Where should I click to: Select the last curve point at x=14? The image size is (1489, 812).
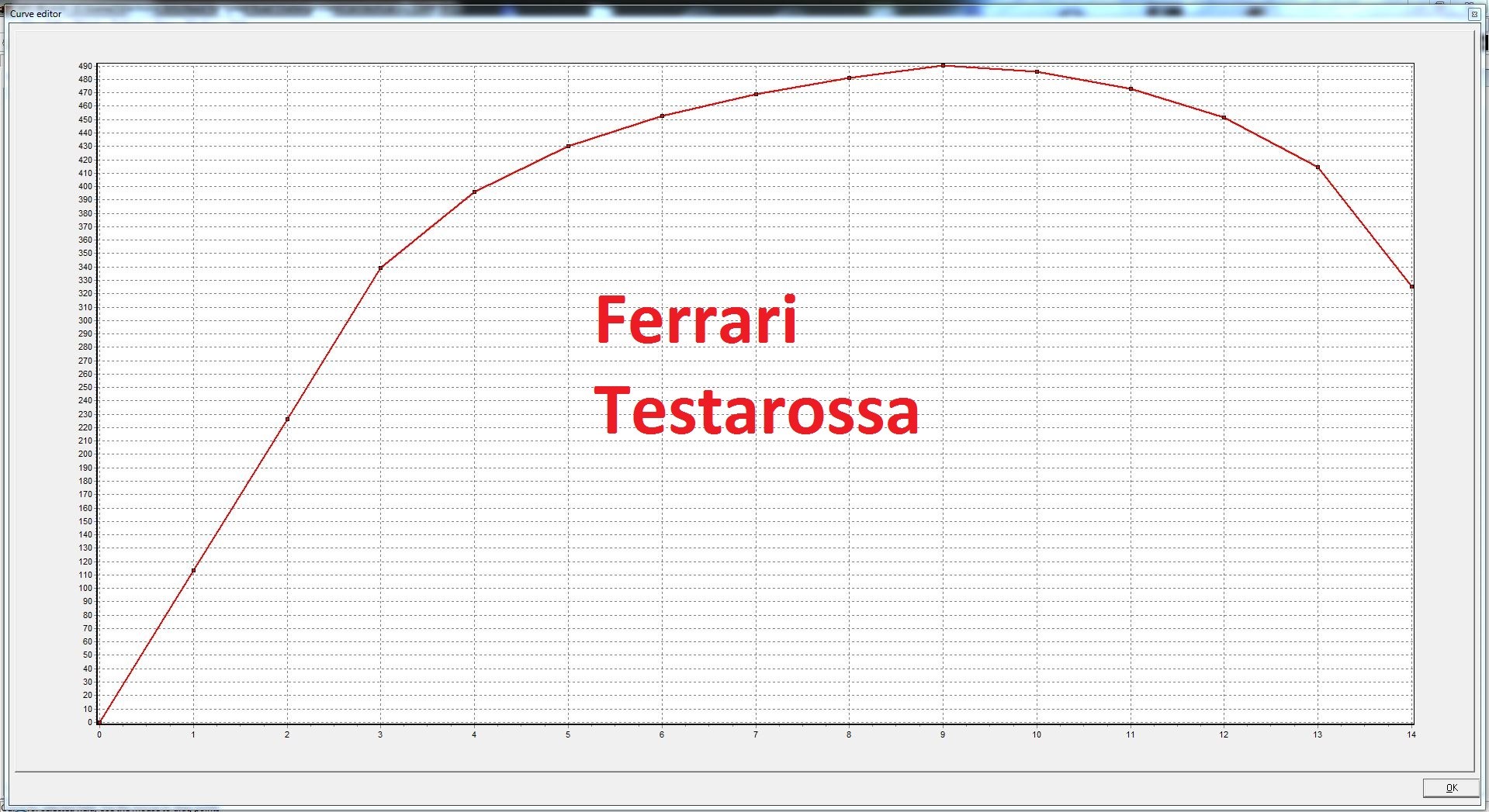(1411, 287)
